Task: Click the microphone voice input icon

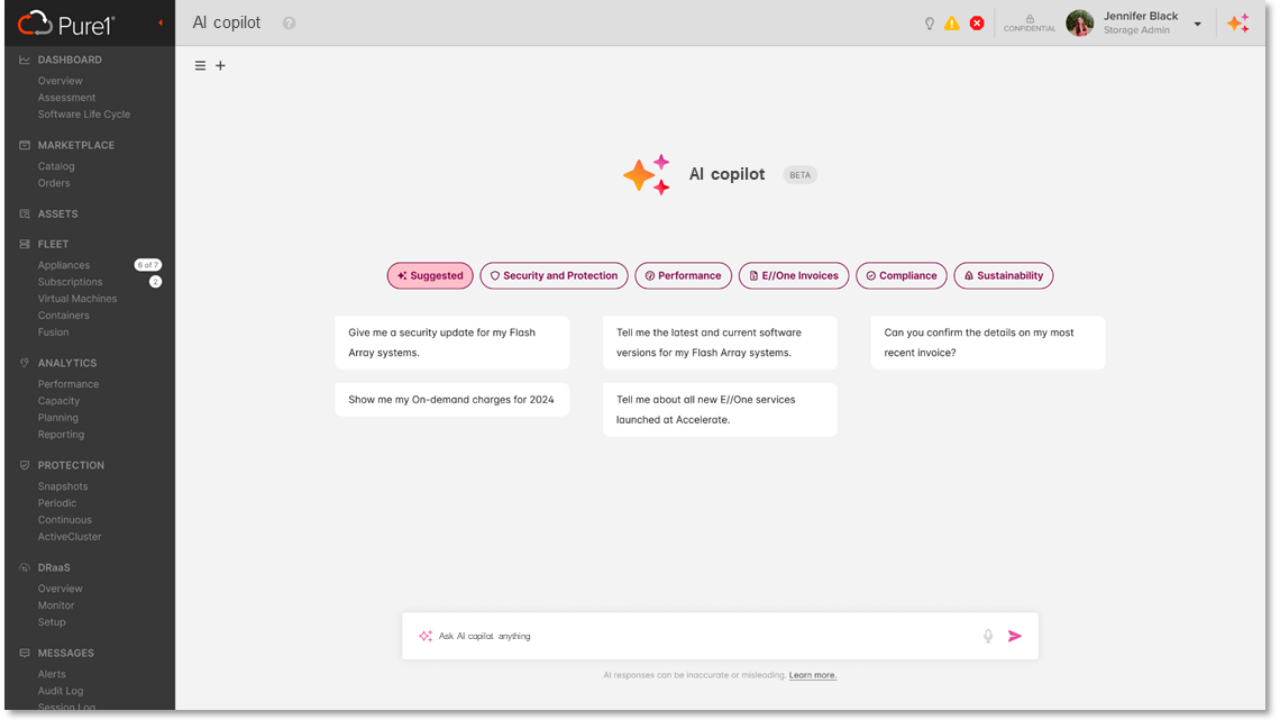Action: 988,636
